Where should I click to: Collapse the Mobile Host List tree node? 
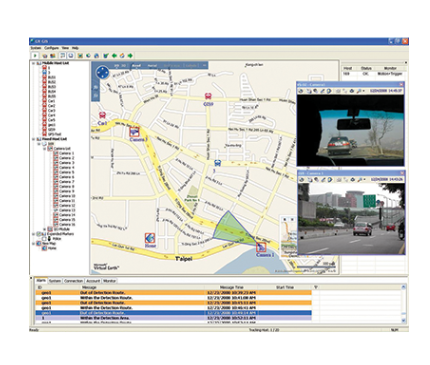33,63
